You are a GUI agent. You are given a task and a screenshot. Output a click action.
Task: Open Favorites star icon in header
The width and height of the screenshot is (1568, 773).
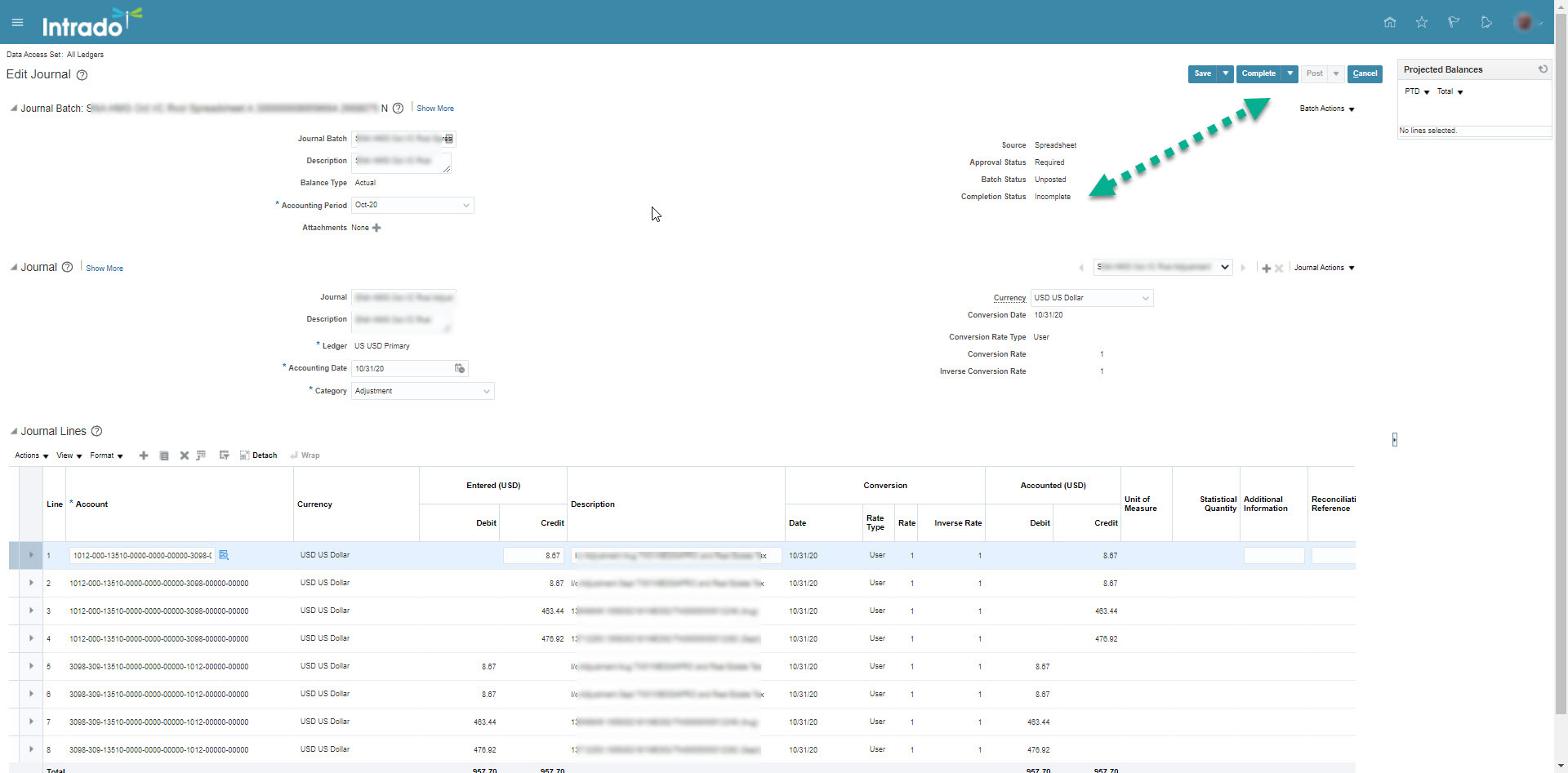click(1422, 22)
